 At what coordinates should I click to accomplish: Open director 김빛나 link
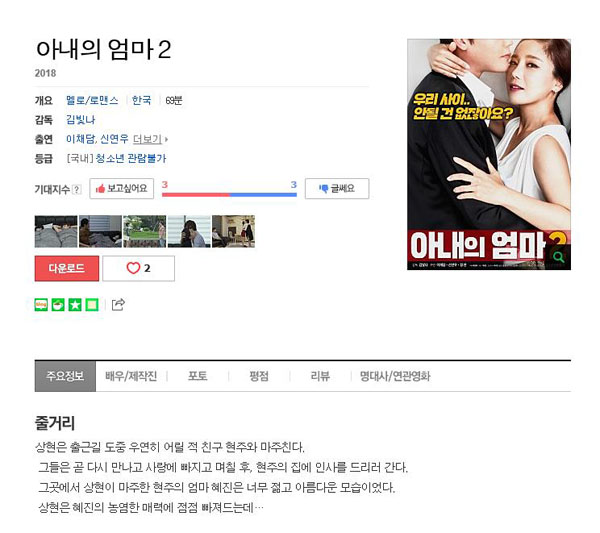80,120
